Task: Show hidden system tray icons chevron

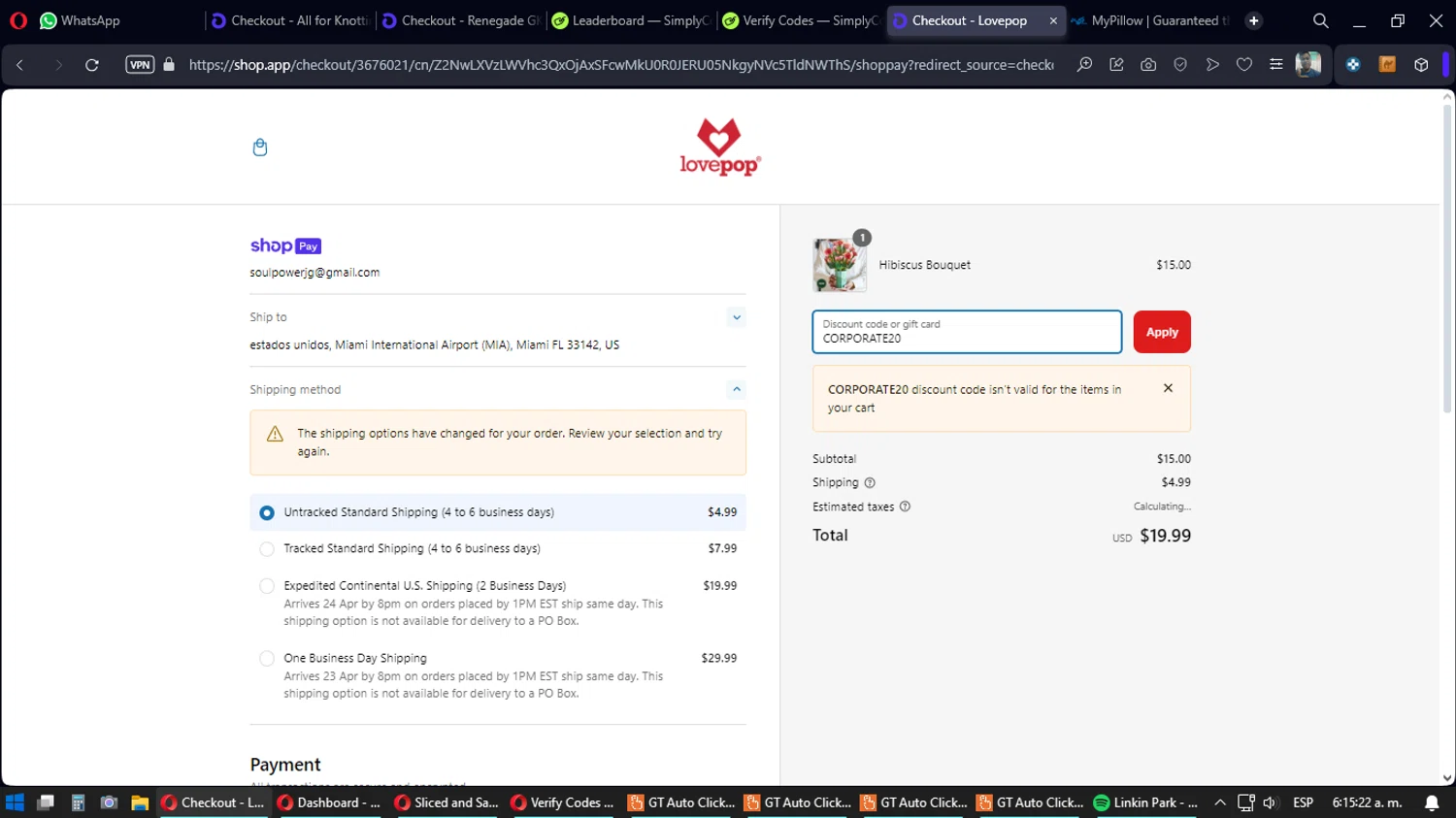Action: click(x=1220, y=802)
